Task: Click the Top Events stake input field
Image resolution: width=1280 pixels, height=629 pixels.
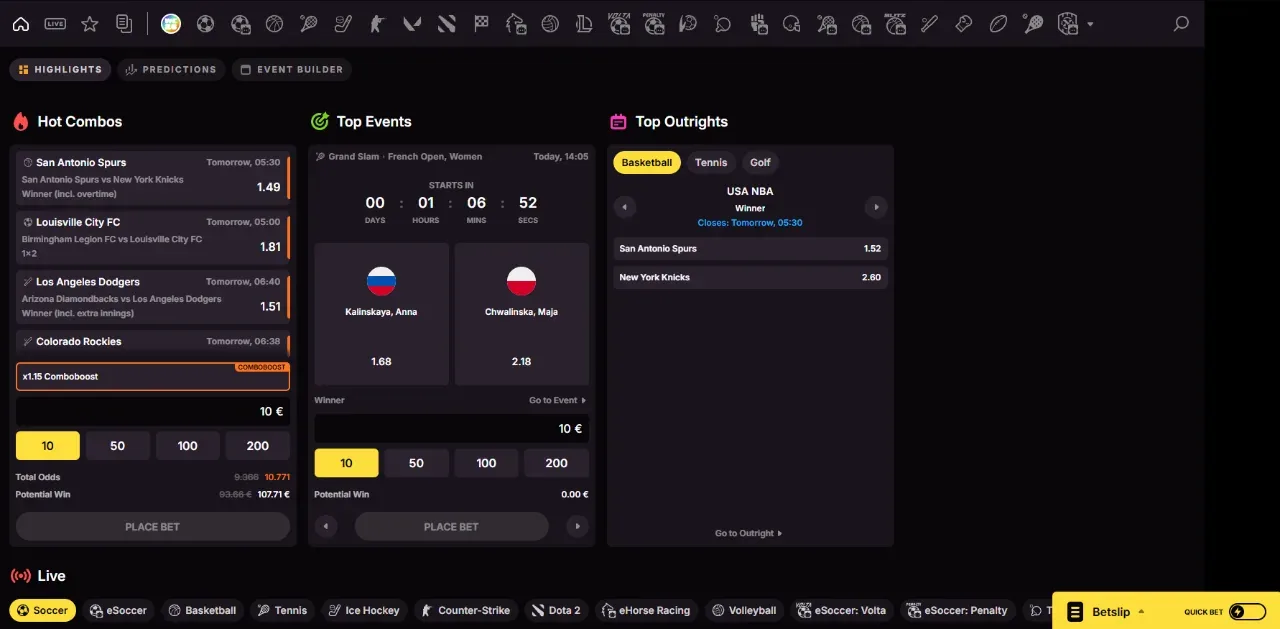Action: 452,428
